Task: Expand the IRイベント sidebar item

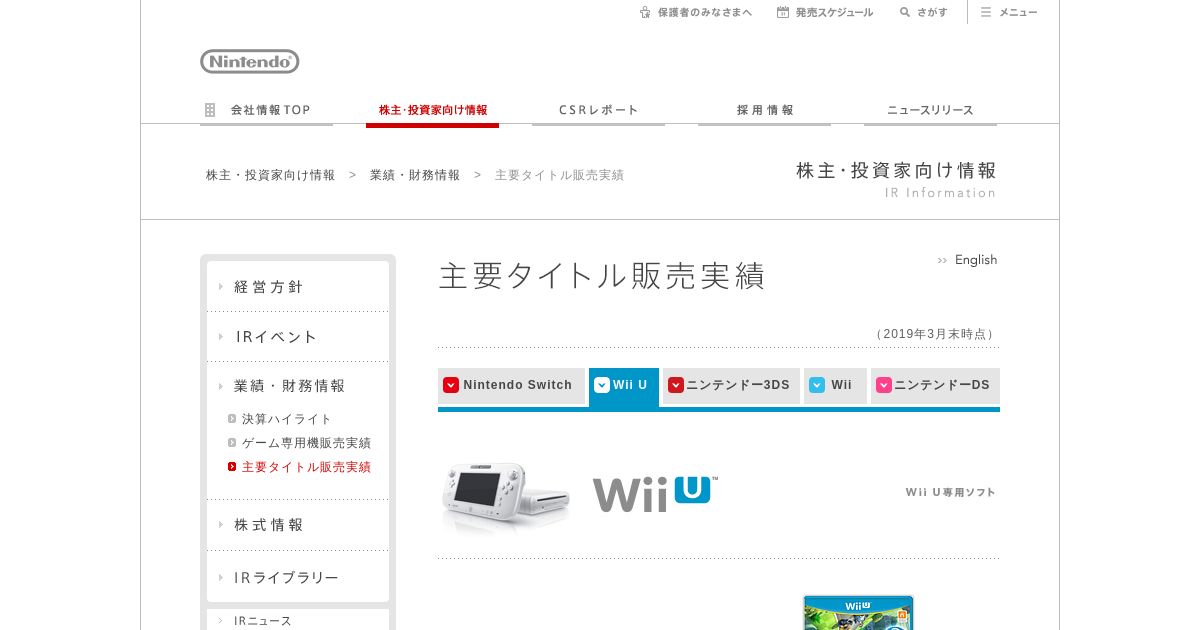Action: click(298, 337)
